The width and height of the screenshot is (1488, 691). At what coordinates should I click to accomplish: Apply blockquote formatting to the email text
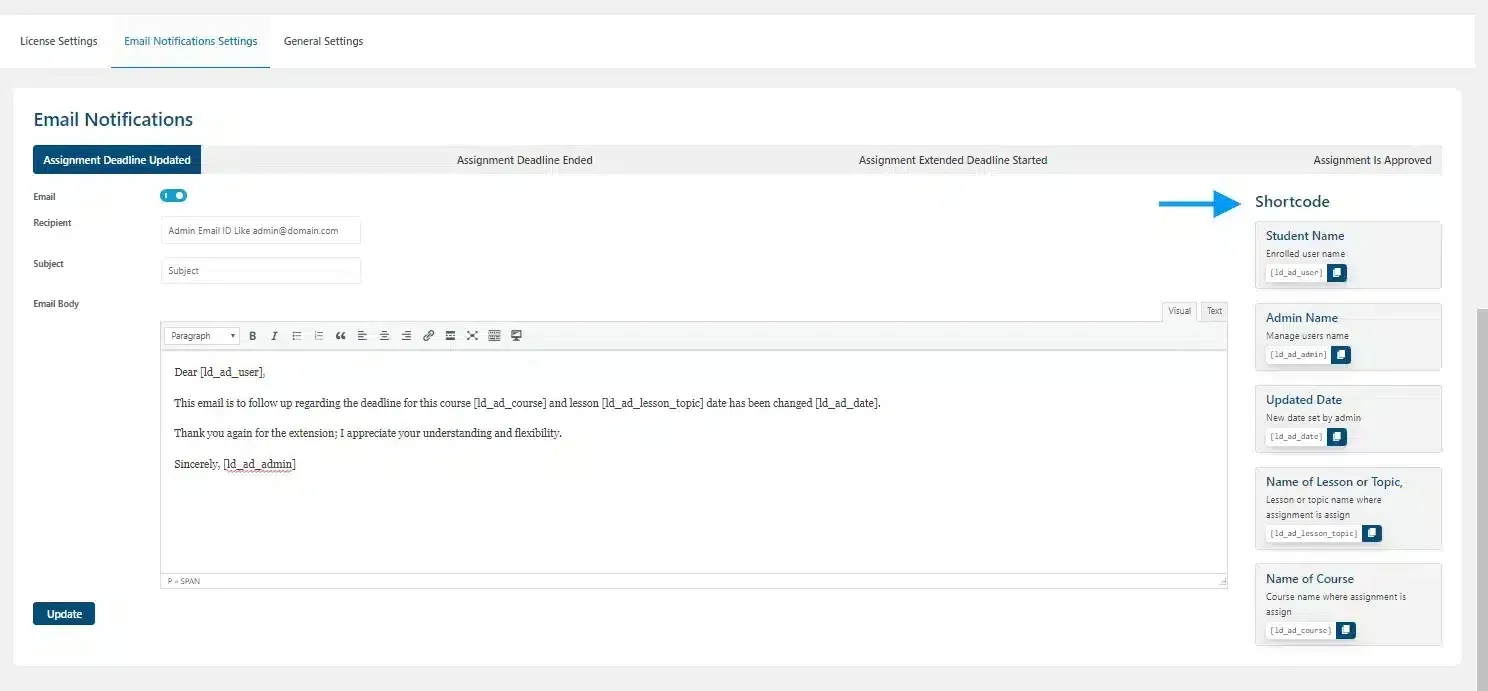[x=340, y=335]
